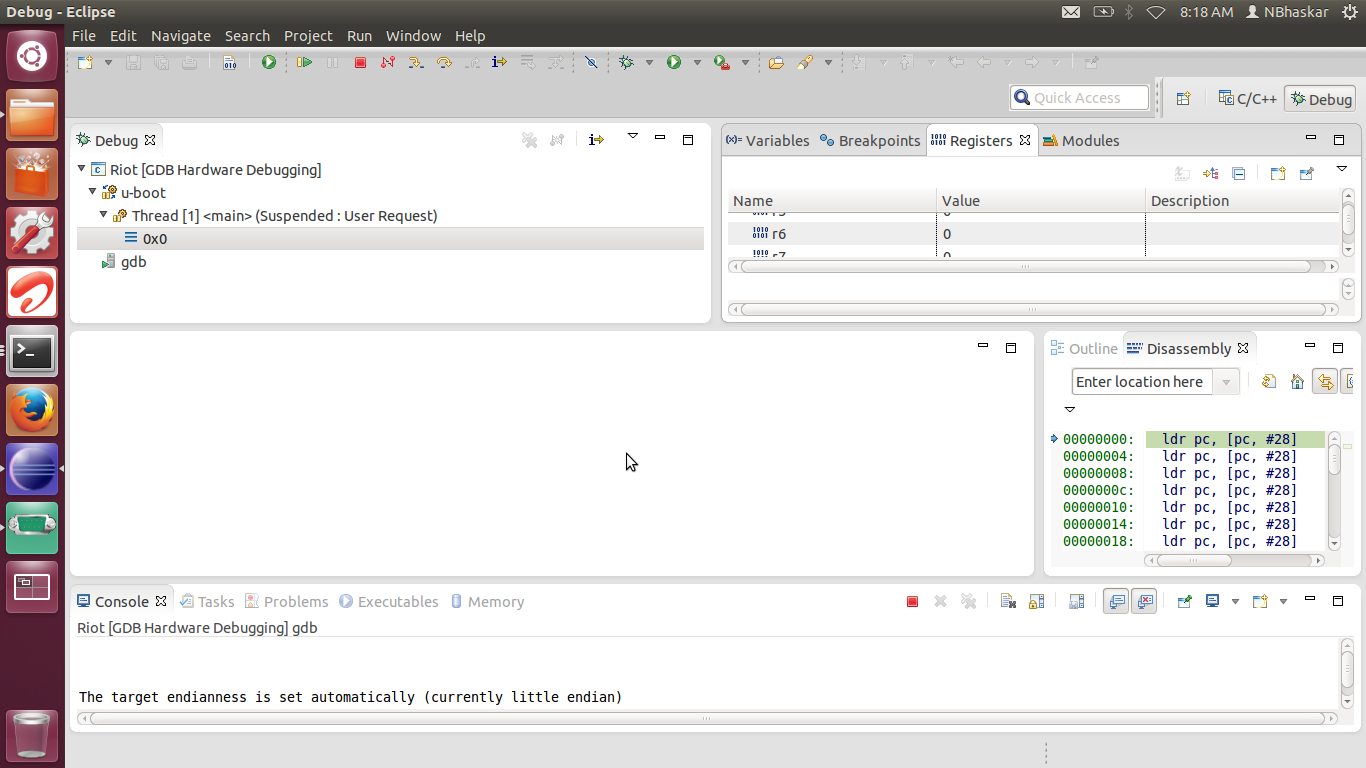Select the r6 register row
Image resolution: width=1366 pixels, height=768 pixels.
point(1032,234)
